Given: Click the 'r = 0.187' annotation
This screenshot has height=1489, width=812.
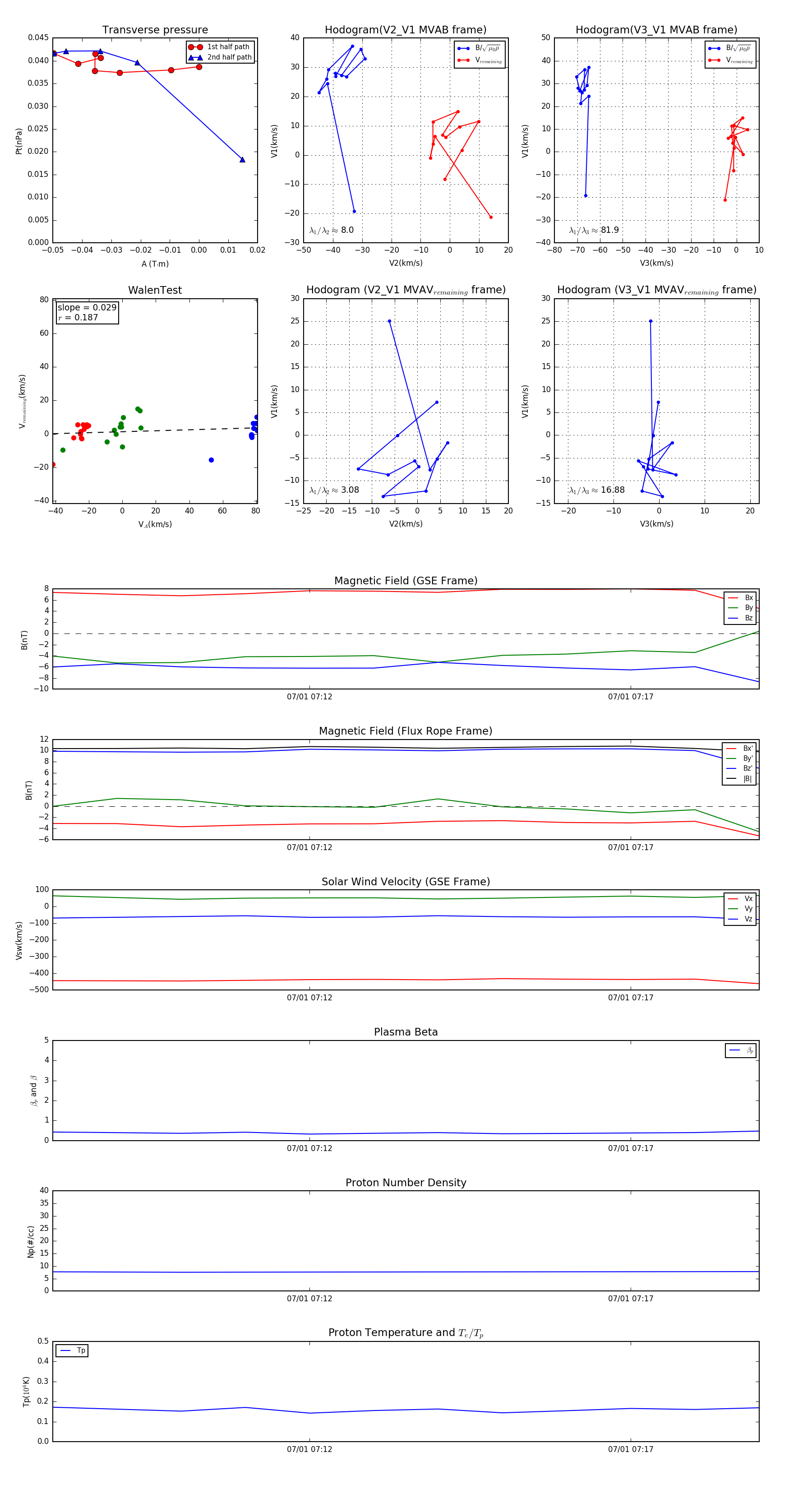Looking at the screenshot, I should pyautogui.click(x=78, y=317).
